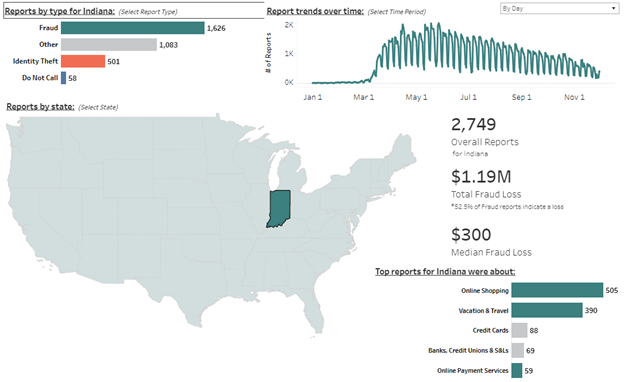Select the Fraud report type bar
The height and width of the screenshot is (382, 624).
coord(133,28)
